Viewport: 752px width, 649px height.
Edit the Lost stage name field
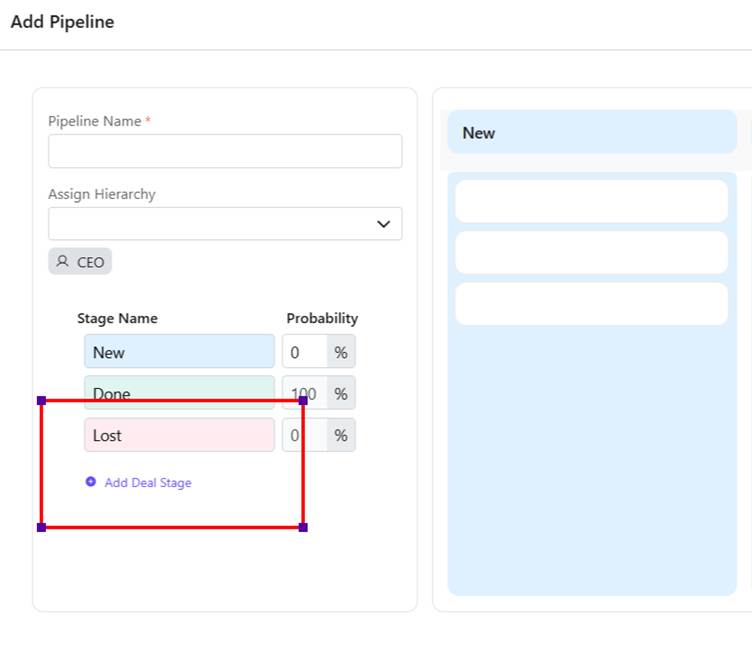[179, 436]
